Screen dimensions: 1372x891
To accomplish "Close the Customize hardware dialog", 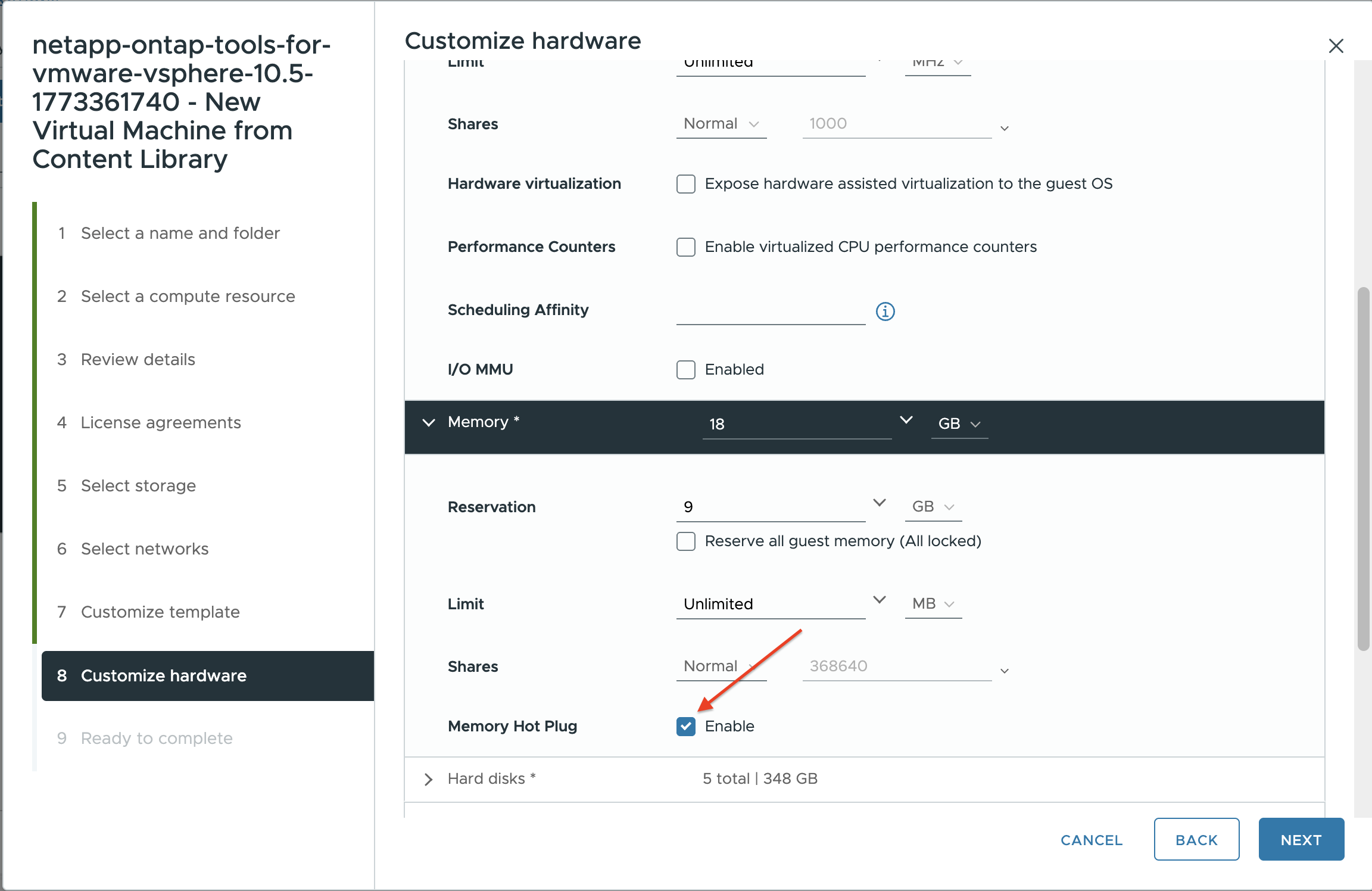I will tap(1336, 46).
